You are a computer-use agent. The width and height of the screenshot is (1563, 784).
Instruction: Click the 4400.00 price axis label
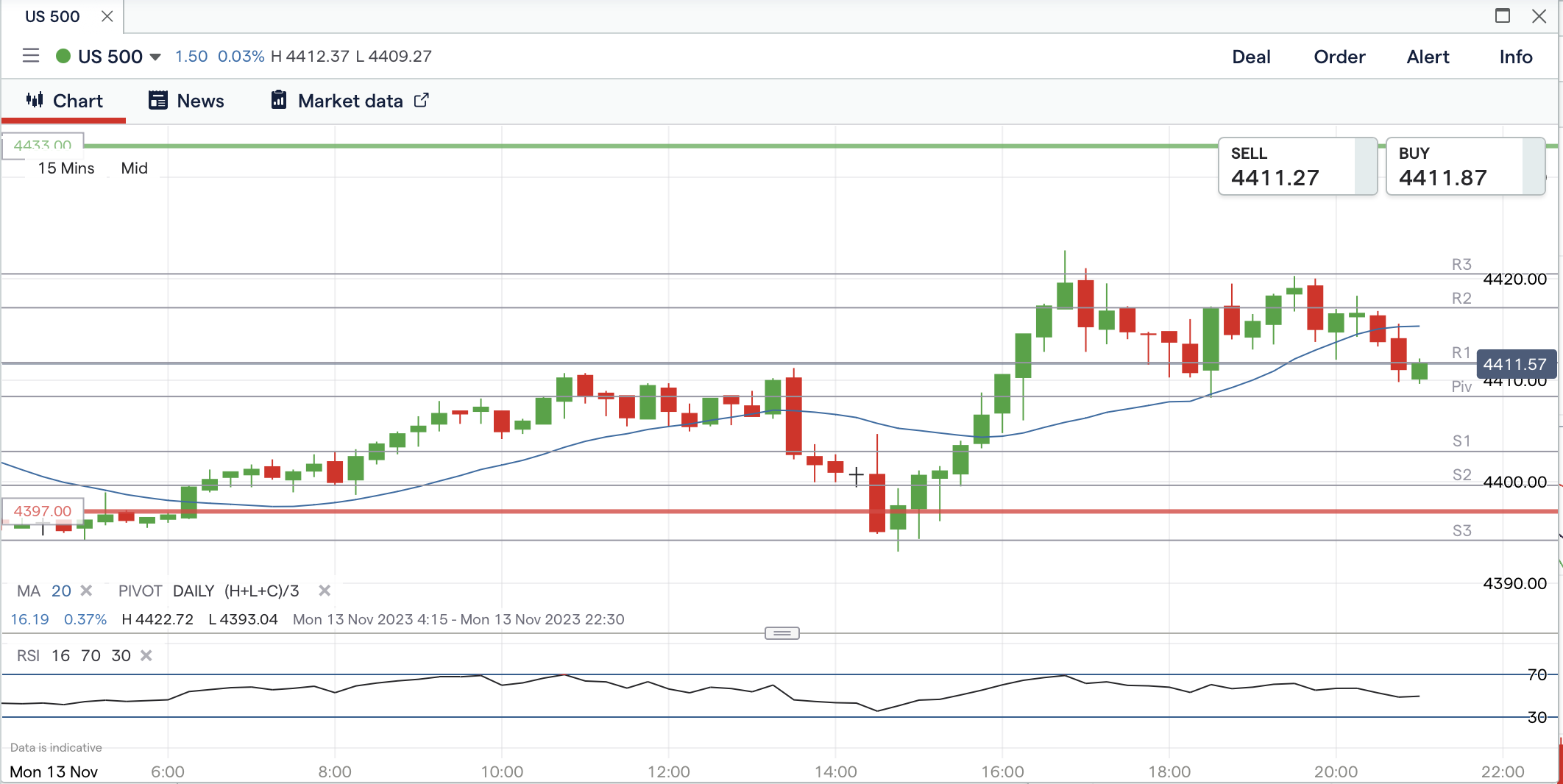coord(1515,482)
